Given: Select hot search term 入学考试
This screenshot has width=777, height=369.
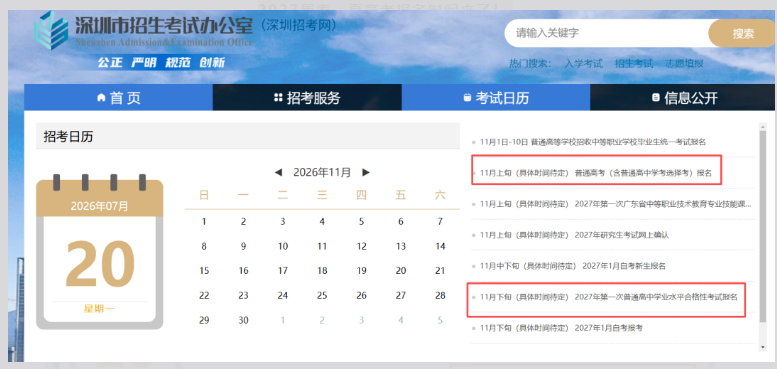Looking at the screenshot, I should coord(583,63).
